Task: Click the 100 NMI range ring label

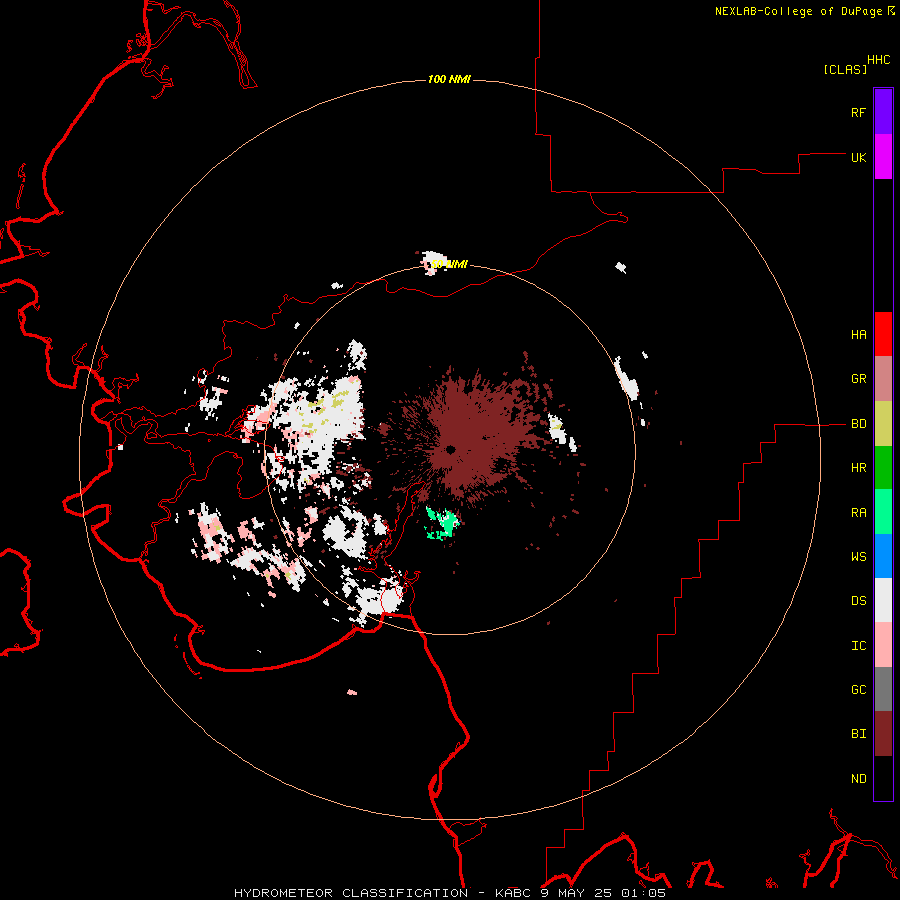Action: point(449,79)
